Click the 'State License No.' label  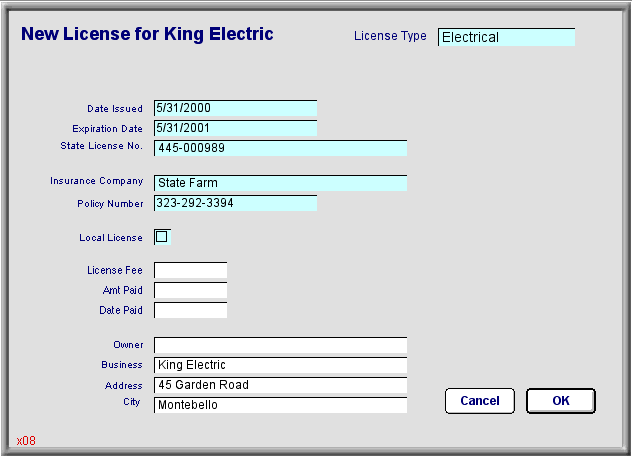tap(102, 145)
